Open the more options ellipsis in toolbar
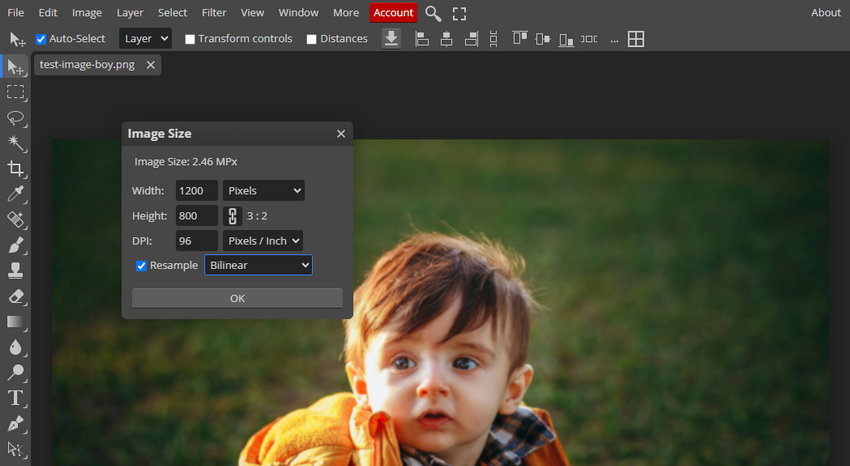 coord(614,40)
